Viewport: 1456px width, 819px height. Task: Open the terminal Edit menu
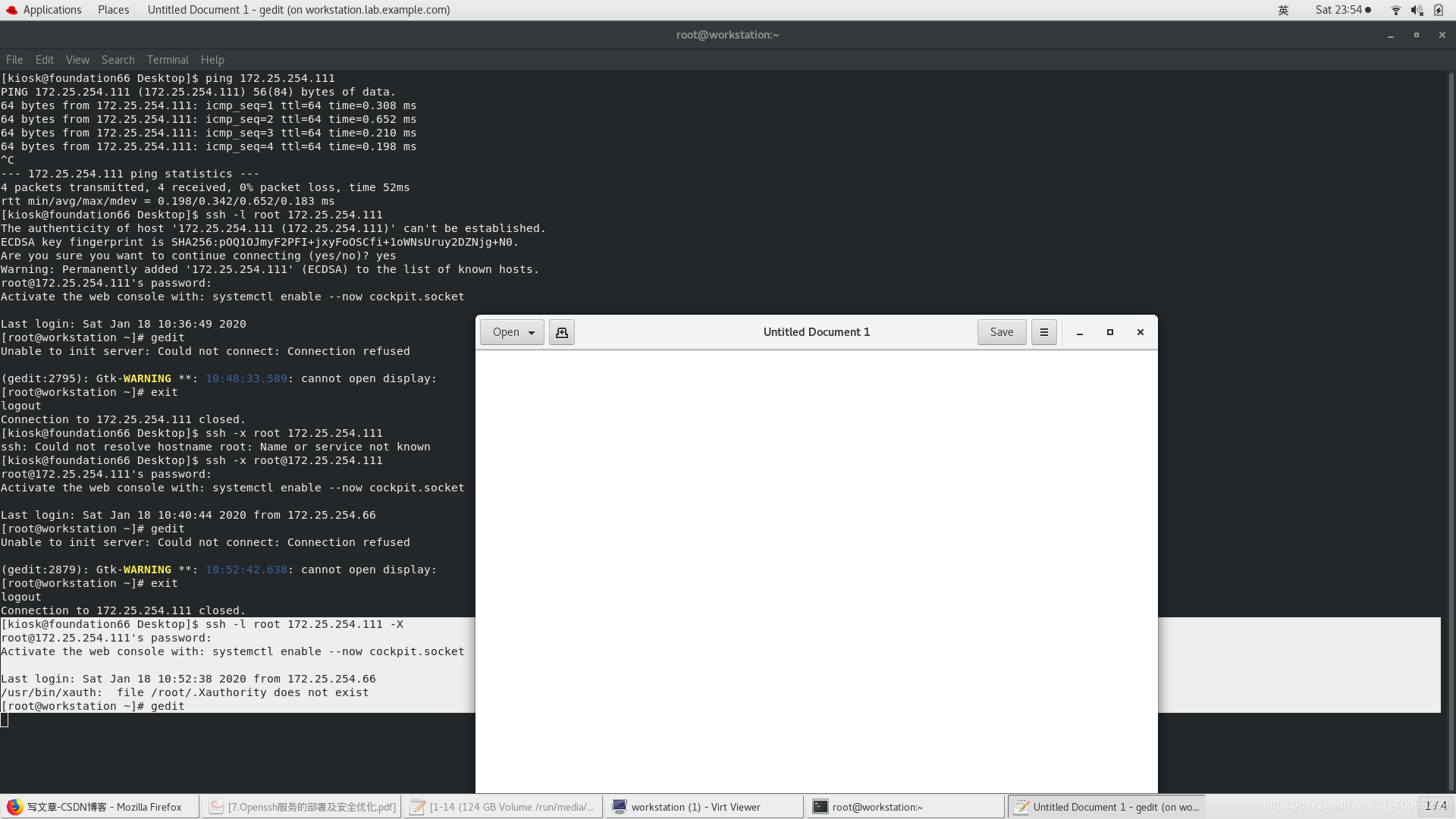(45, 60)
